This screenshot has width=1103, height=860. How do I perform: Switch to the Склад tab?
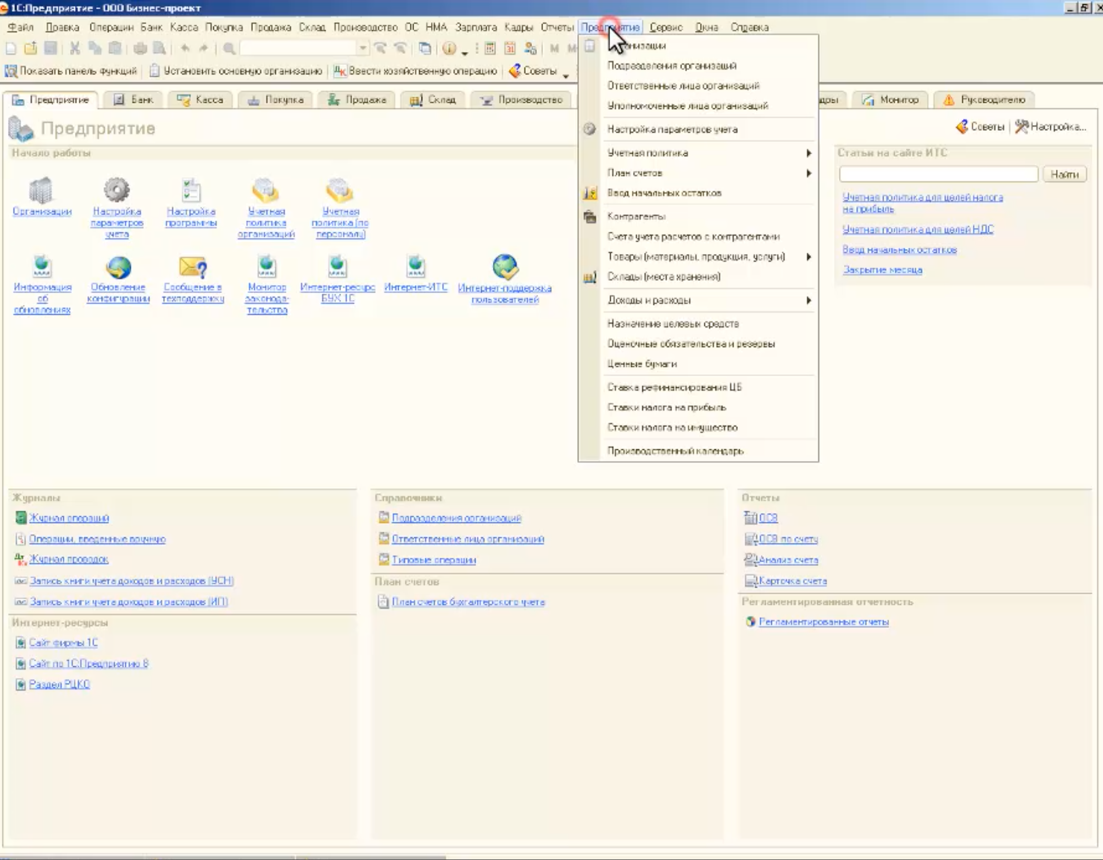[x=433, y=100]
